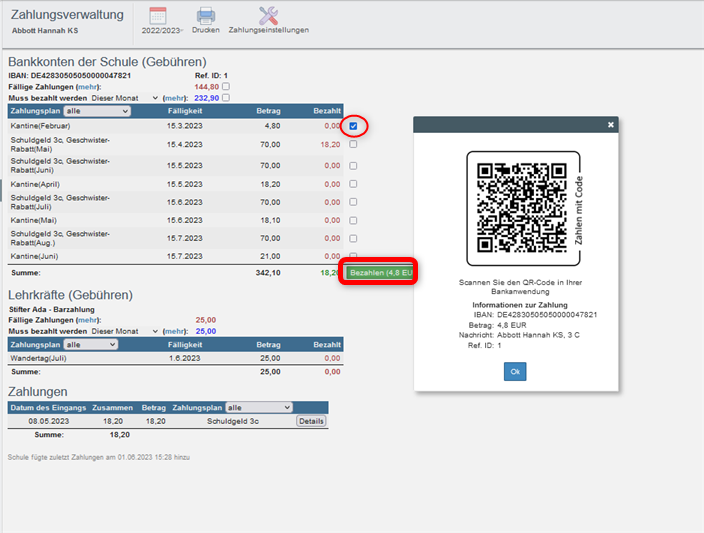Click mehr link beside Fällige Zahlungen for Bankkonten
This screenshot has width=704, height=533.
(88, 87)
